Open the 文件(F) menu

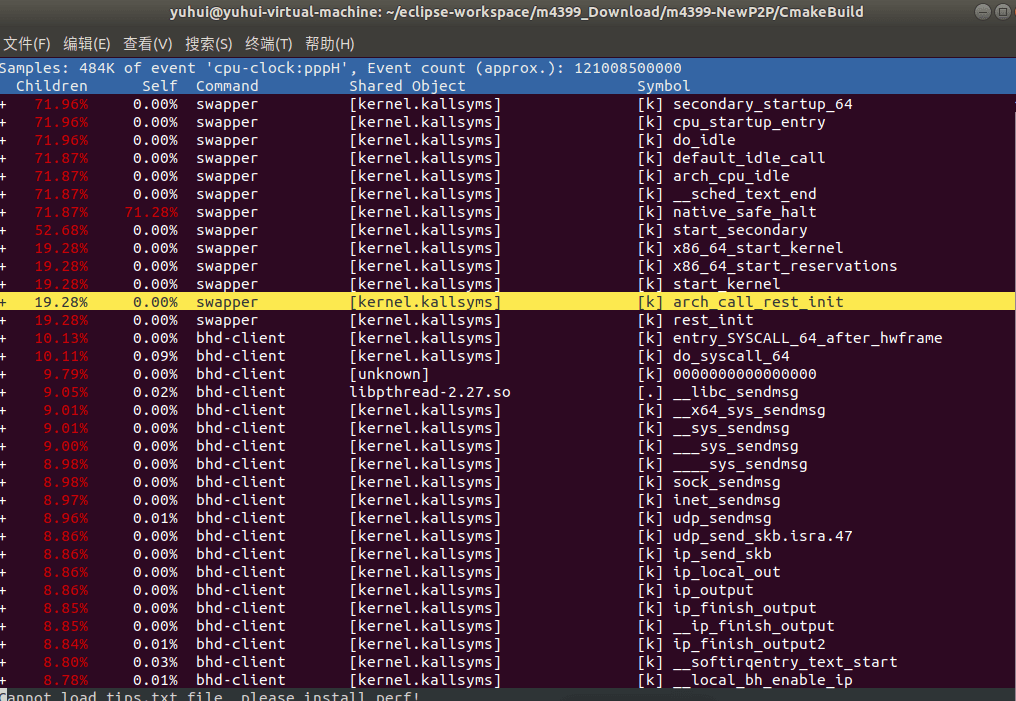pos(27,44)
